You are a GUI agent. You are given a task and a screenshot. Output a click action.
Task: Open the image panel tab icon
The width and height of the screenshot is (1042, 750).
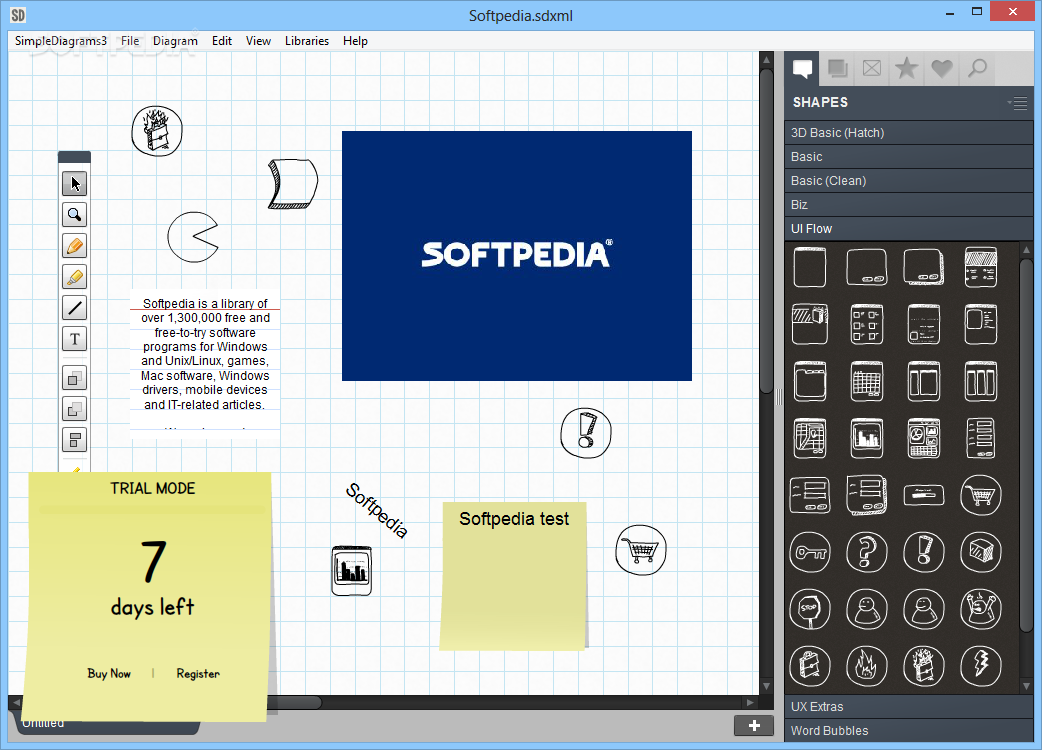pyautogui.click(x=872, y=68)
